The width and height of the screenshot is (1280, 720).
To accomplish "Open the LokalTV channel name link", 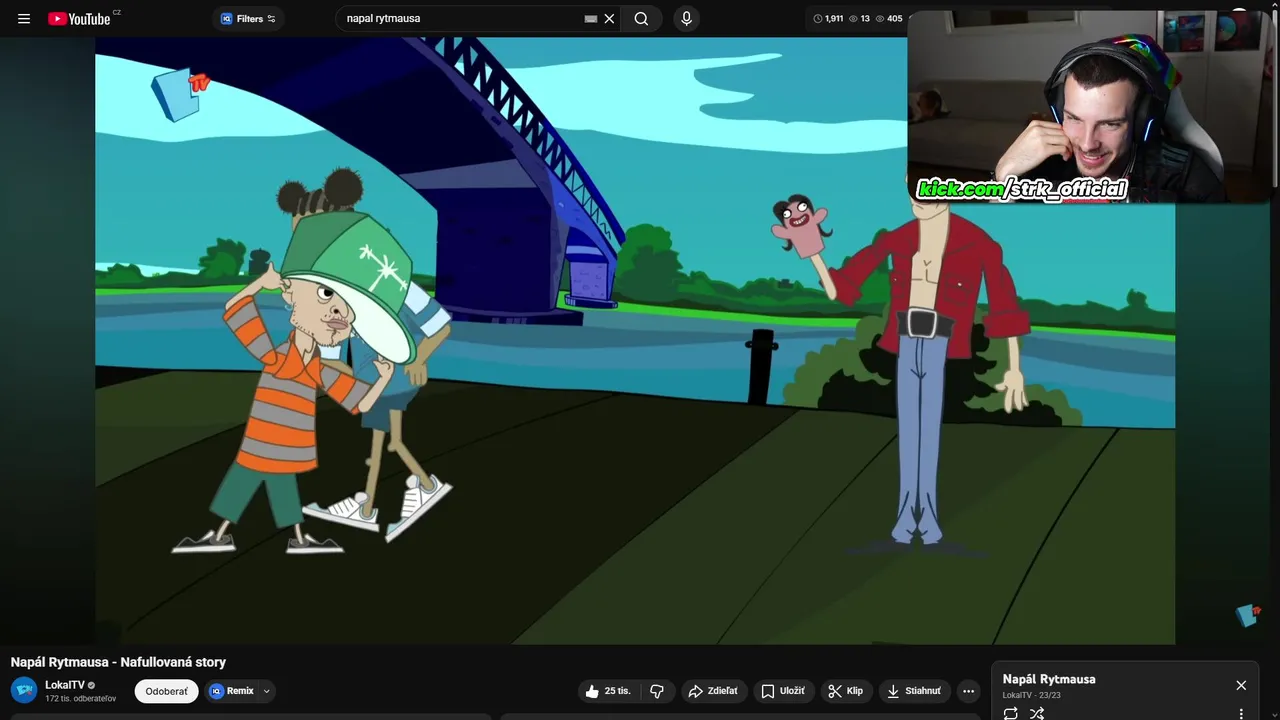I will [x=65, y=685].
